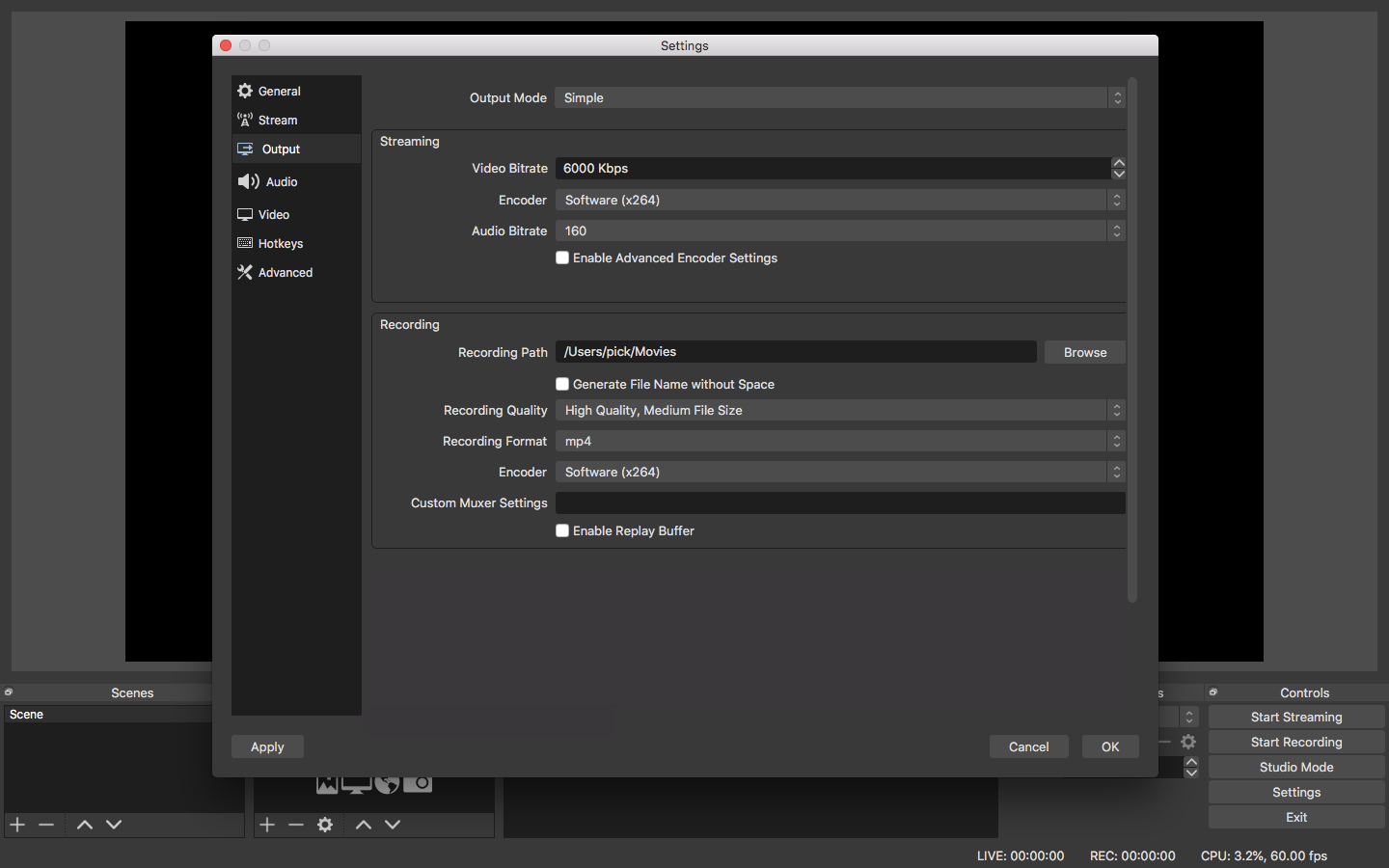Select the Stream antenna icon in sidebar
The image size is (1389, 868).
point(245,120)
